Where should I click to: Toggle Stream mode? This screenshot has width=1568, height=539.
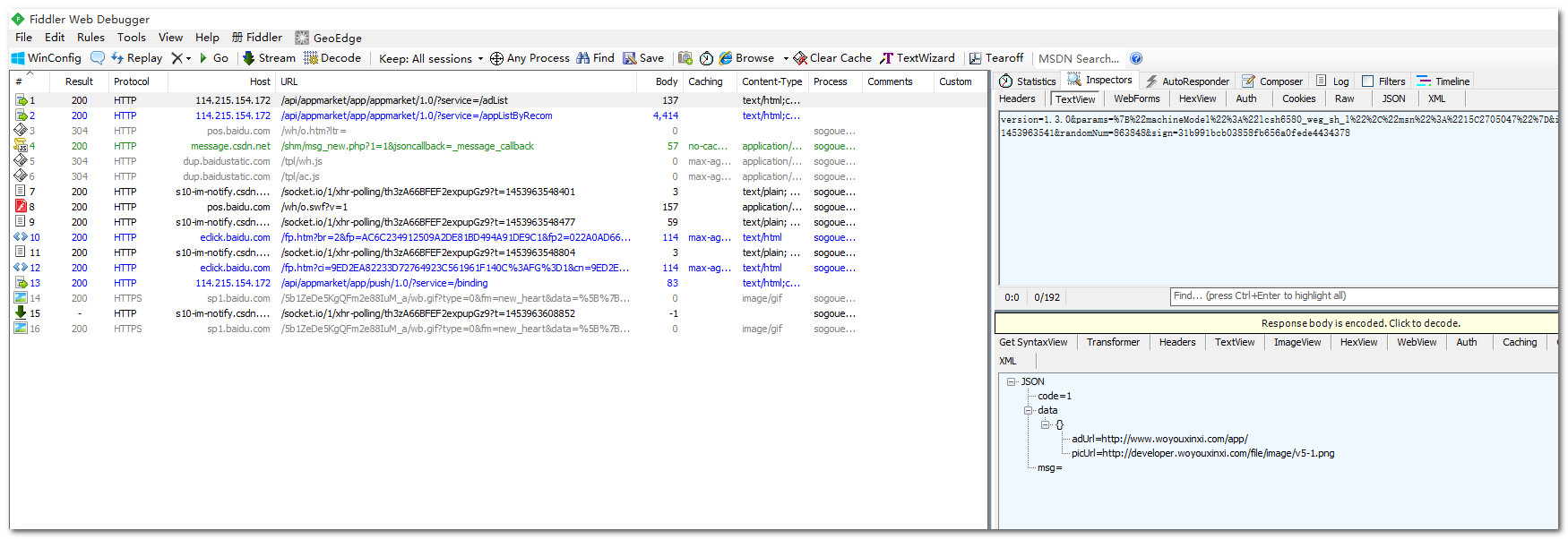[269, 58]
